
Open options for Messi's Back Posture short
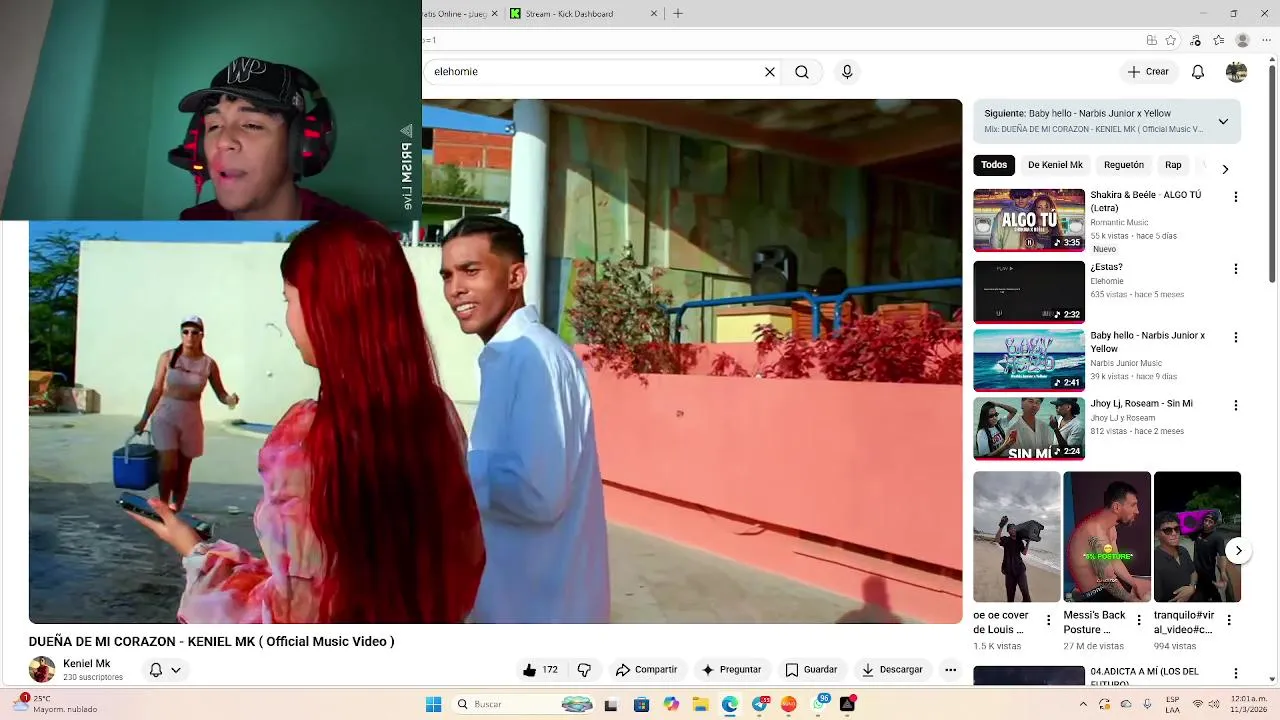[1138, 620]
